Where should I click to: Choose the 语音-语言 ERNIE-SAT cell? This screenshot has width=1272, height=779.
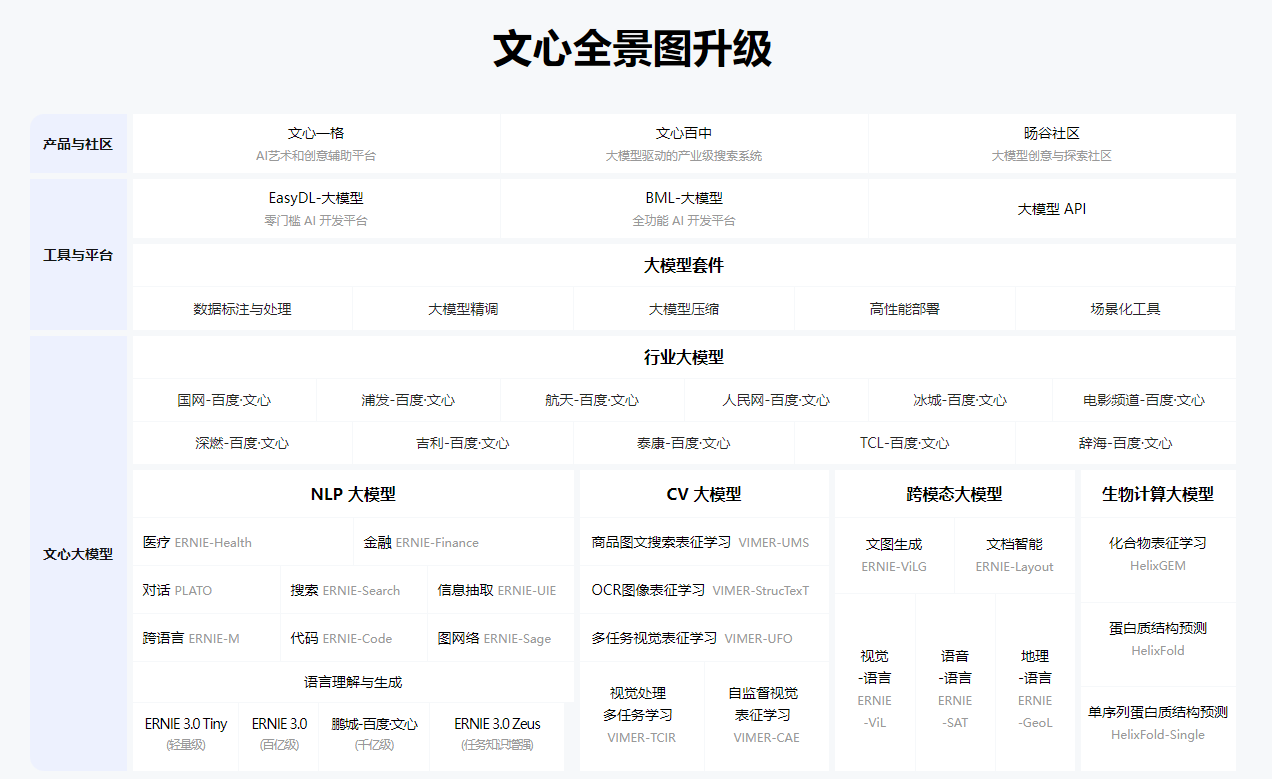(955, 683)
